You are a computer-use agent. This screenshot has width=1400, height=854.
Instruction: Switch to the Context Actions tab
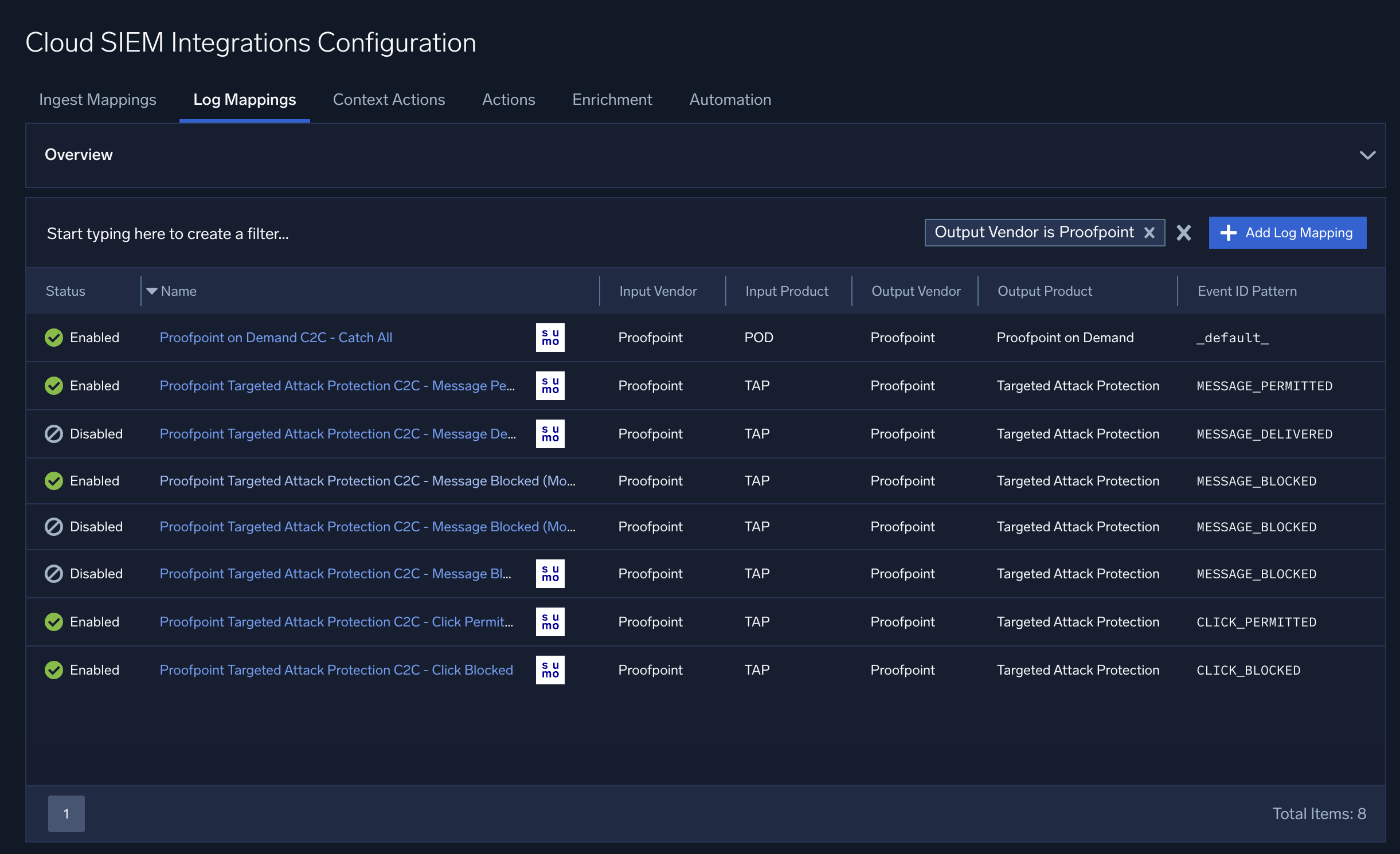click(x=389, y=99)
